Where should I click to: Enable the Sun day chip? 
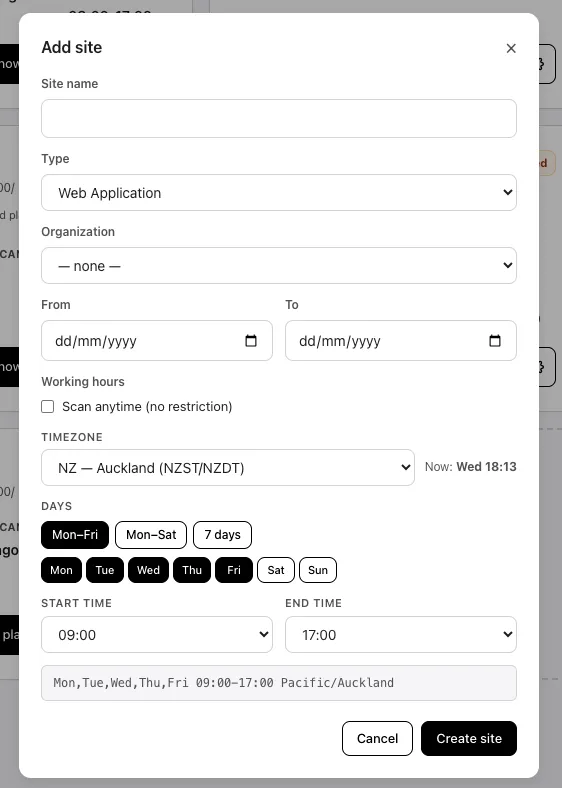318,570
